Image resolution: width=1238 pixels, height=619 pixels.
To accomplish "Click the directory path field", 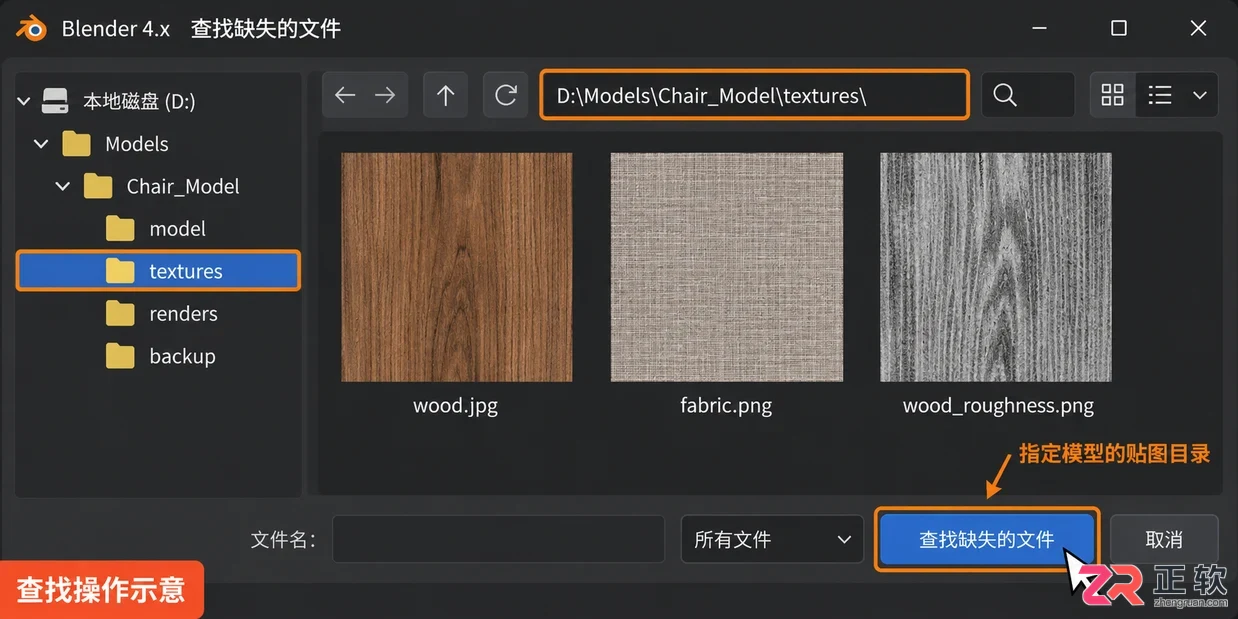I will [x=755, y=95].
